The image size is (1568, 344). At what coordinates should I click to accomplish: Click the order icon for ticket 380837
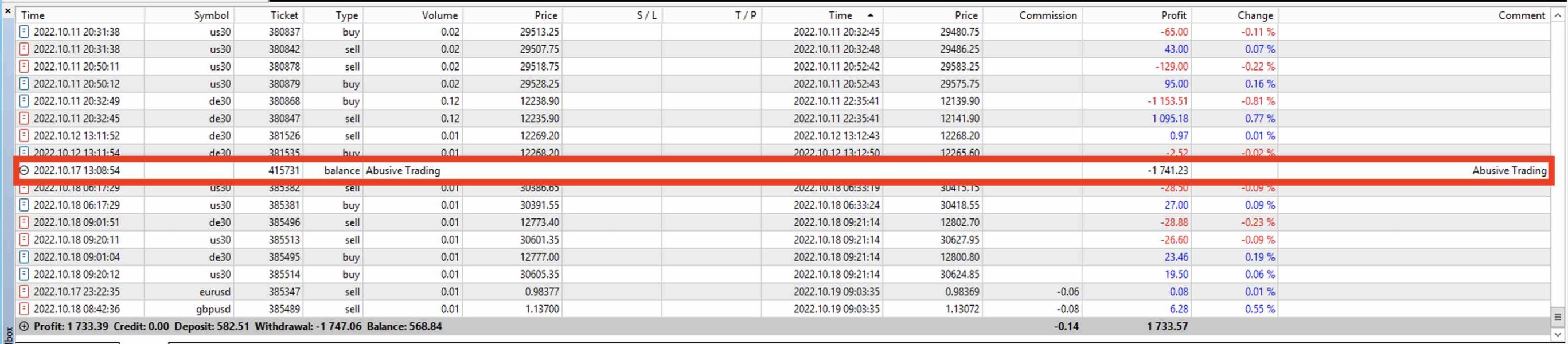click(x=24, y=32)
